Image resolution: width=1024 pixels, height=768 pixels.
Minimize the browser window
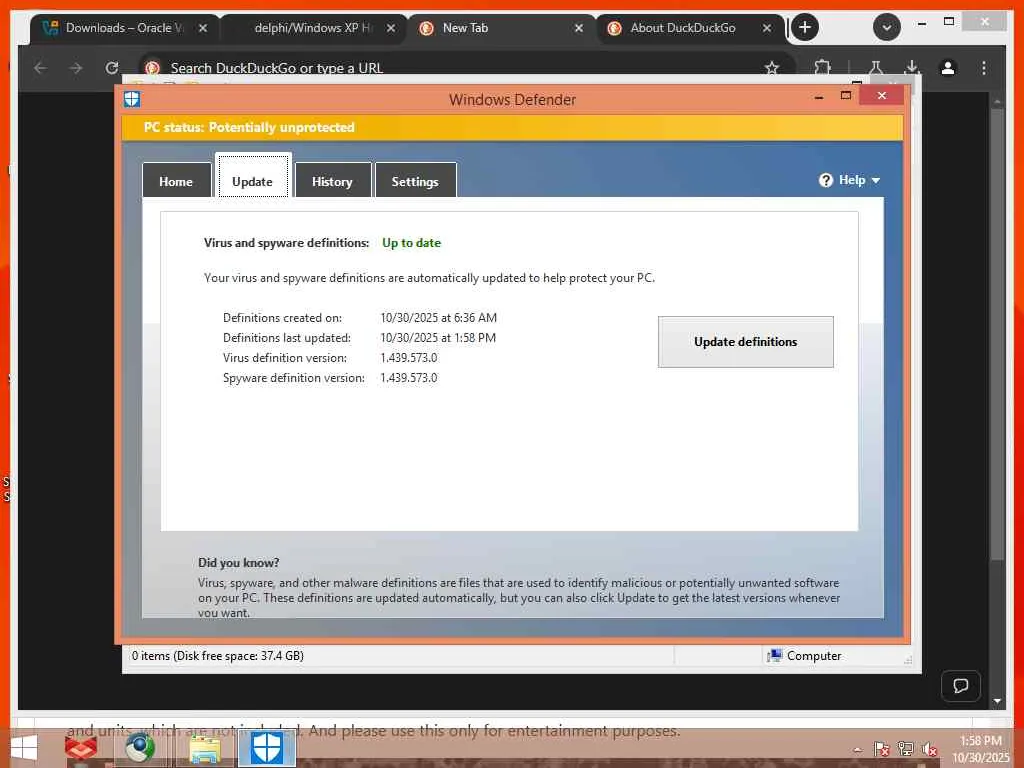921,24
